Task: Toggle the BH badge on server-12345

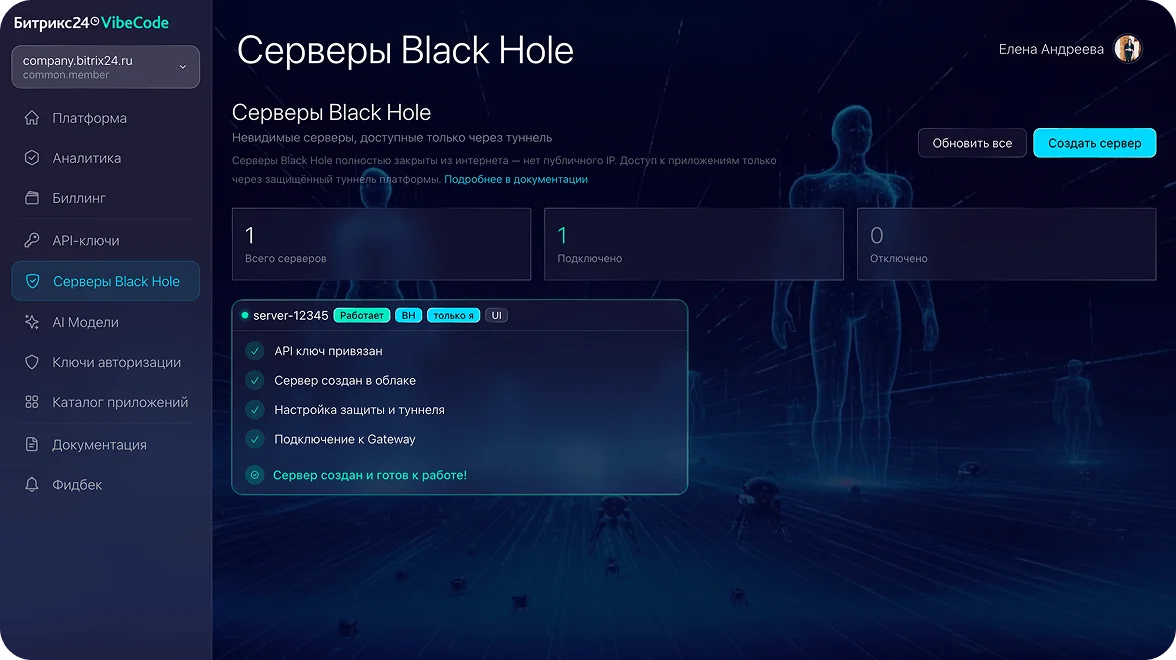Action: [x=408, y=314]
